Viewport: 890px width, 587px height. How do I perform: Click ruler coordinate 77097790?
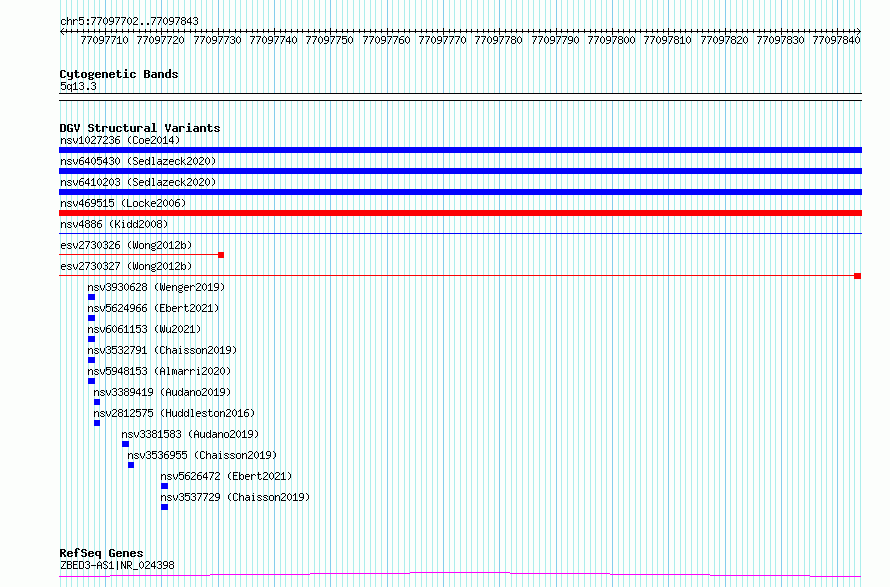click(x=556, y=40)
